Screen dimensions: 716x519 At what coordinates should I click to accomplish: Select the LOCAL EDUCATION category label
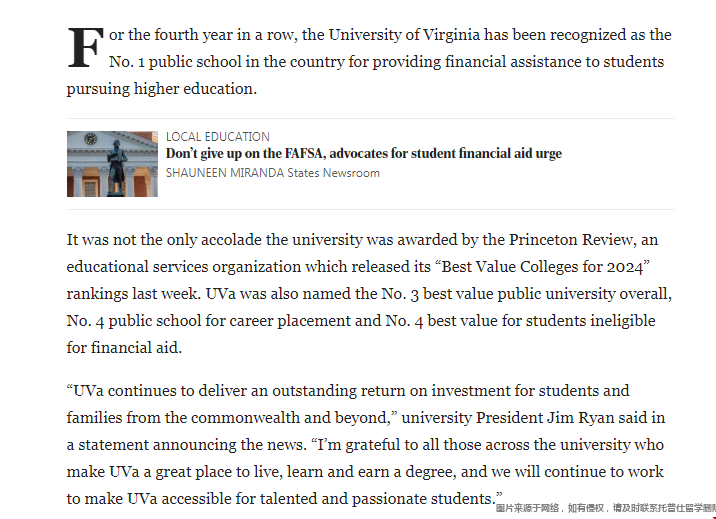(x=217, y=136)
